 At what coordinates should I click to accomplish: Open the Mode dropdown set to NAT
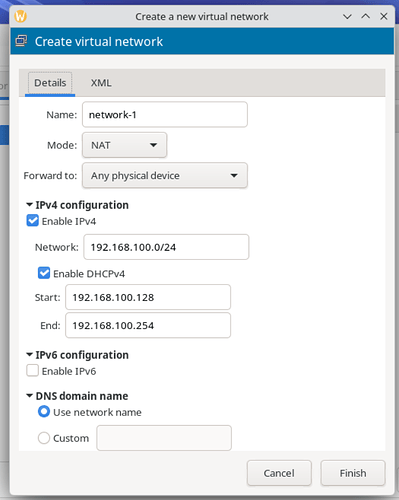click(124, 145)
